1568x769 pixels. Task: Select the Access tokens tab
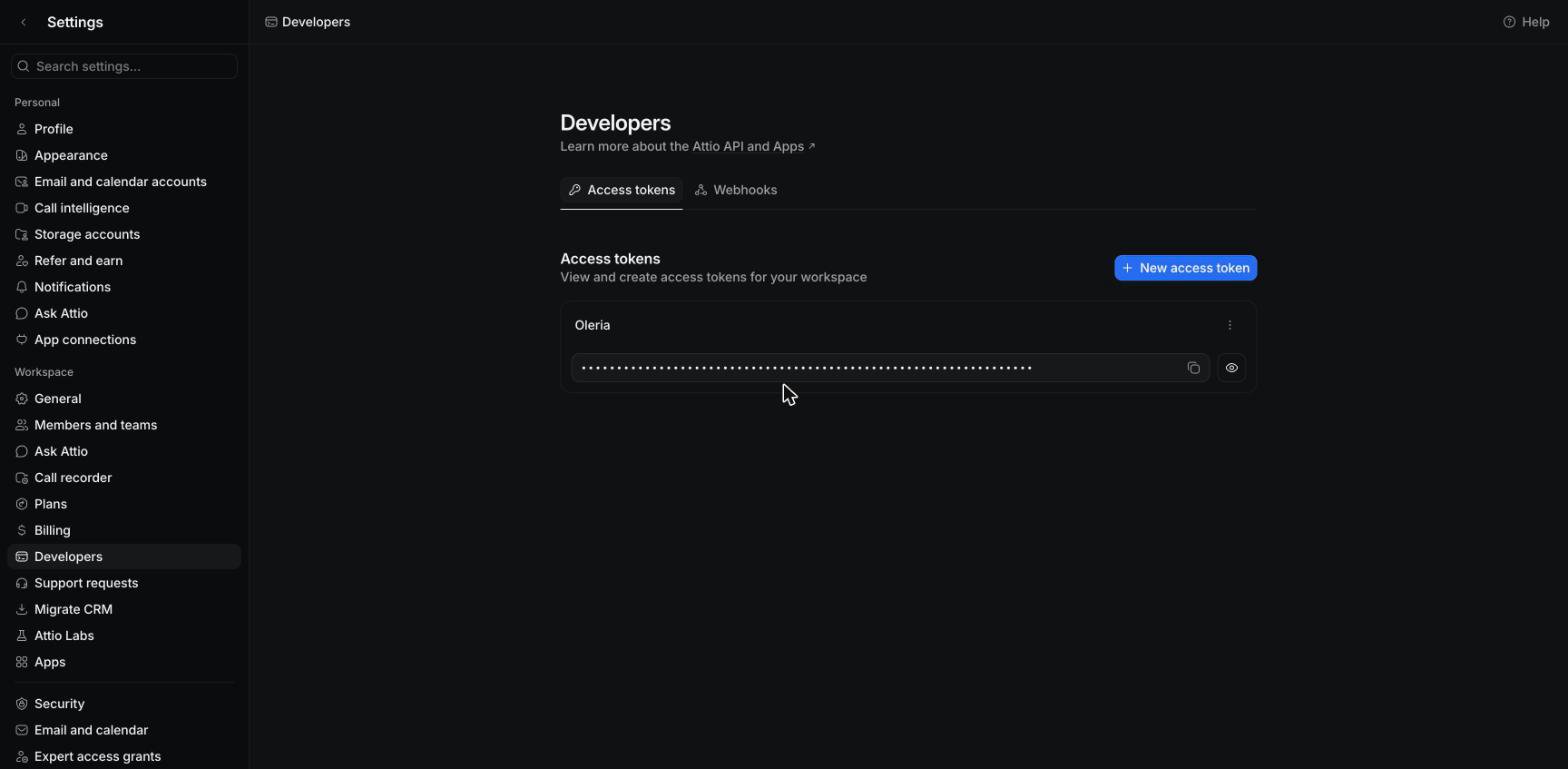click(x=621, y=190)
